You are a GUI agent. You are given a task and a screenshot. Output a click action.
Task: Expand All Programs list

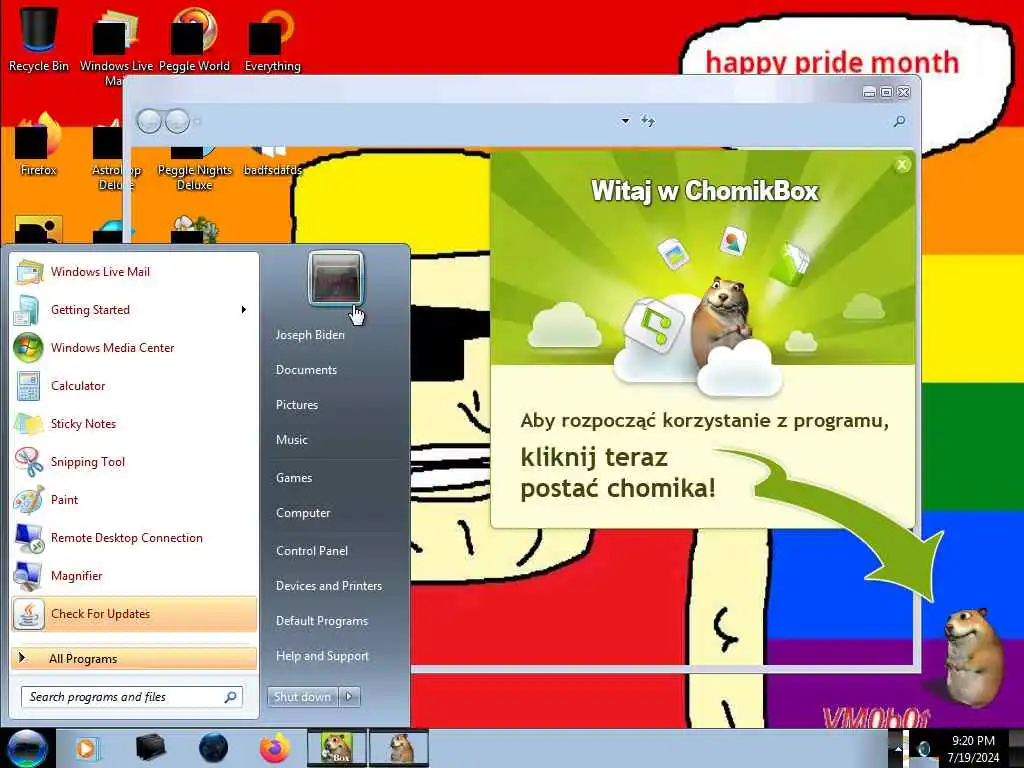(x=134, y=658)
